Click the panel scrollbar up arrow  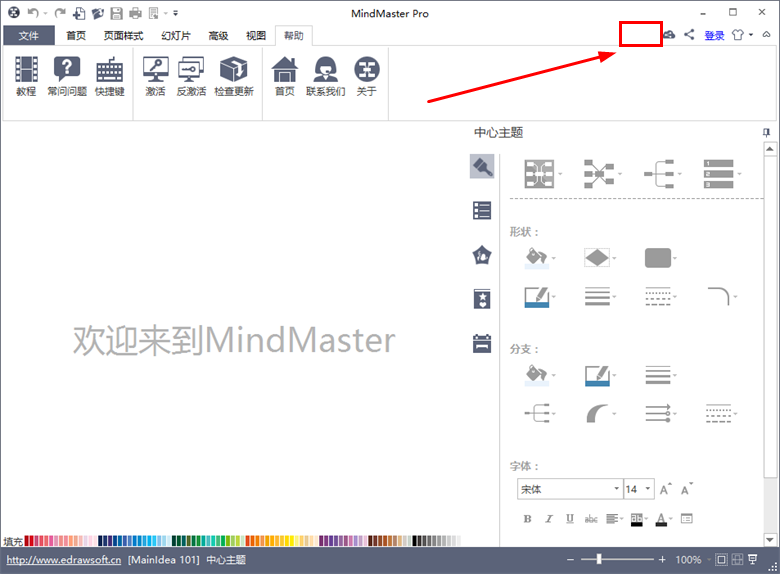click(770, 149)
